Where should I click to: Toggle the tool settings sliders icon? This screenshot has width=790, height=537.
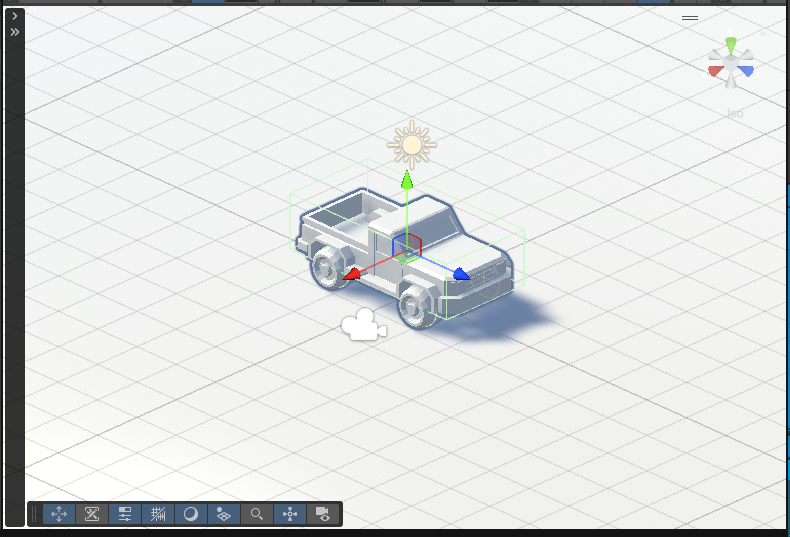(x=124, y=514)
